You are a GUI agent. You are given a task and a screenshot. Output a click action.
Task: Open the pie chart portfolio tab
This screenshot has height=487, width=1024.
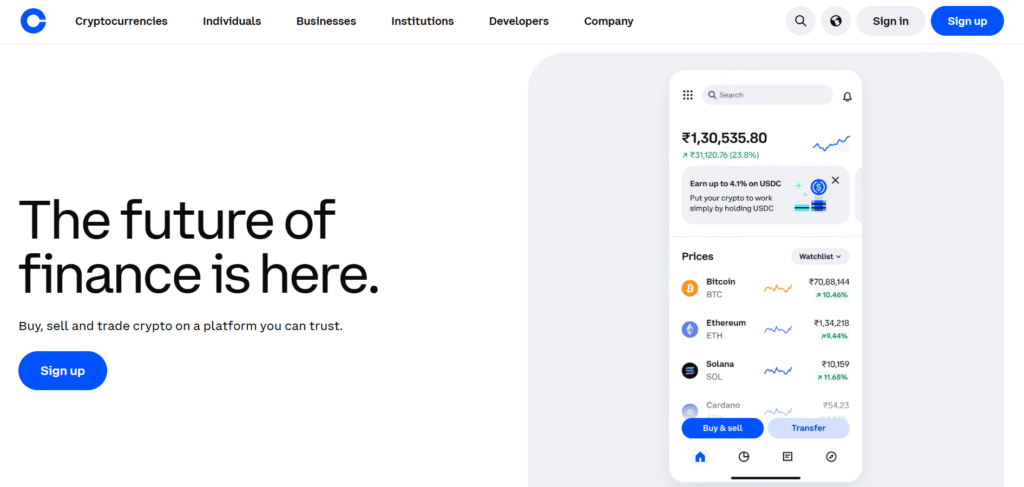[x=744, y=457]
